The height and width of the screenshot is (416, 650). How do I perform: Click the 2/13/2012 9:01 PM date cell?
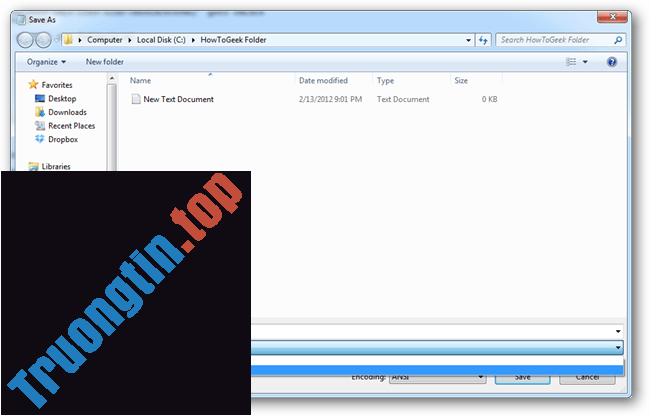coord(330,99)
